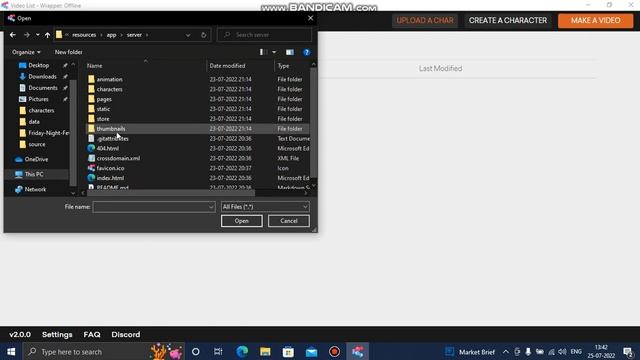Open Settings in Wrapper Offline footer

[x=57, y=335]
